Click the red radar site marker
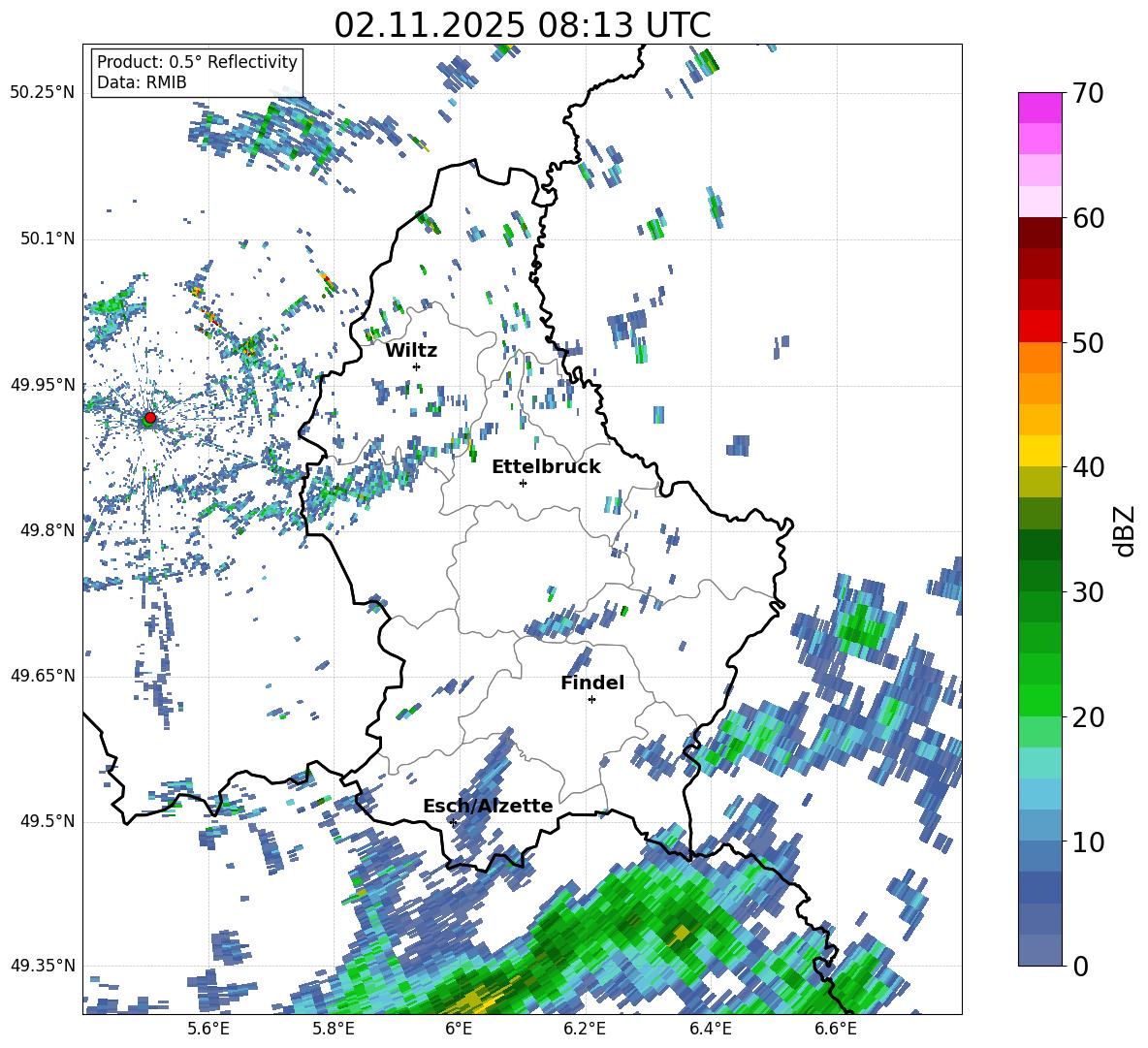1148x1048 pixels. click(x=150, y=417)
